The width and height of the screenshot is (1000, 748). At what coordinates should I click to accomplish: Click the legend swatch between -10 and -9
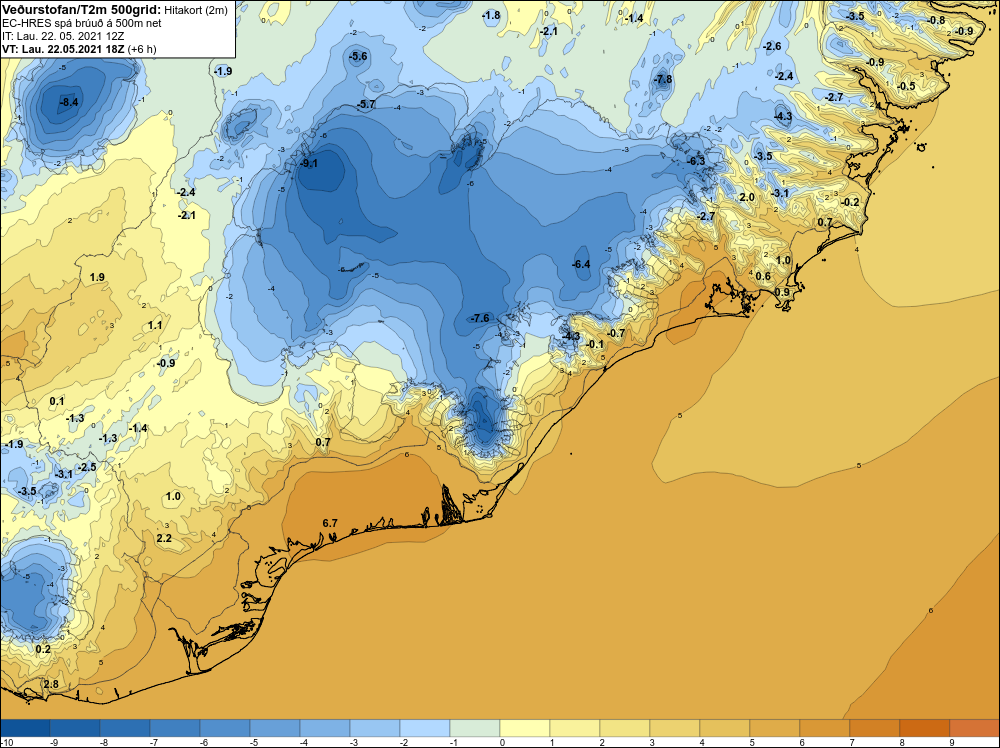(x=25, y=728)
